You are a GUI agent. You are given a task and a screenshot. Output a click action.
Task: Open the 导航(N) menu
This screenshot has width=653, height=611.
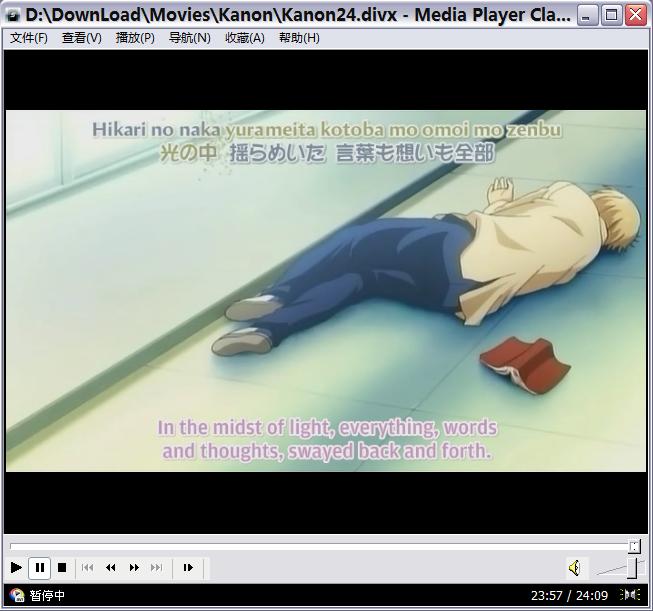(x=189, y=38)
